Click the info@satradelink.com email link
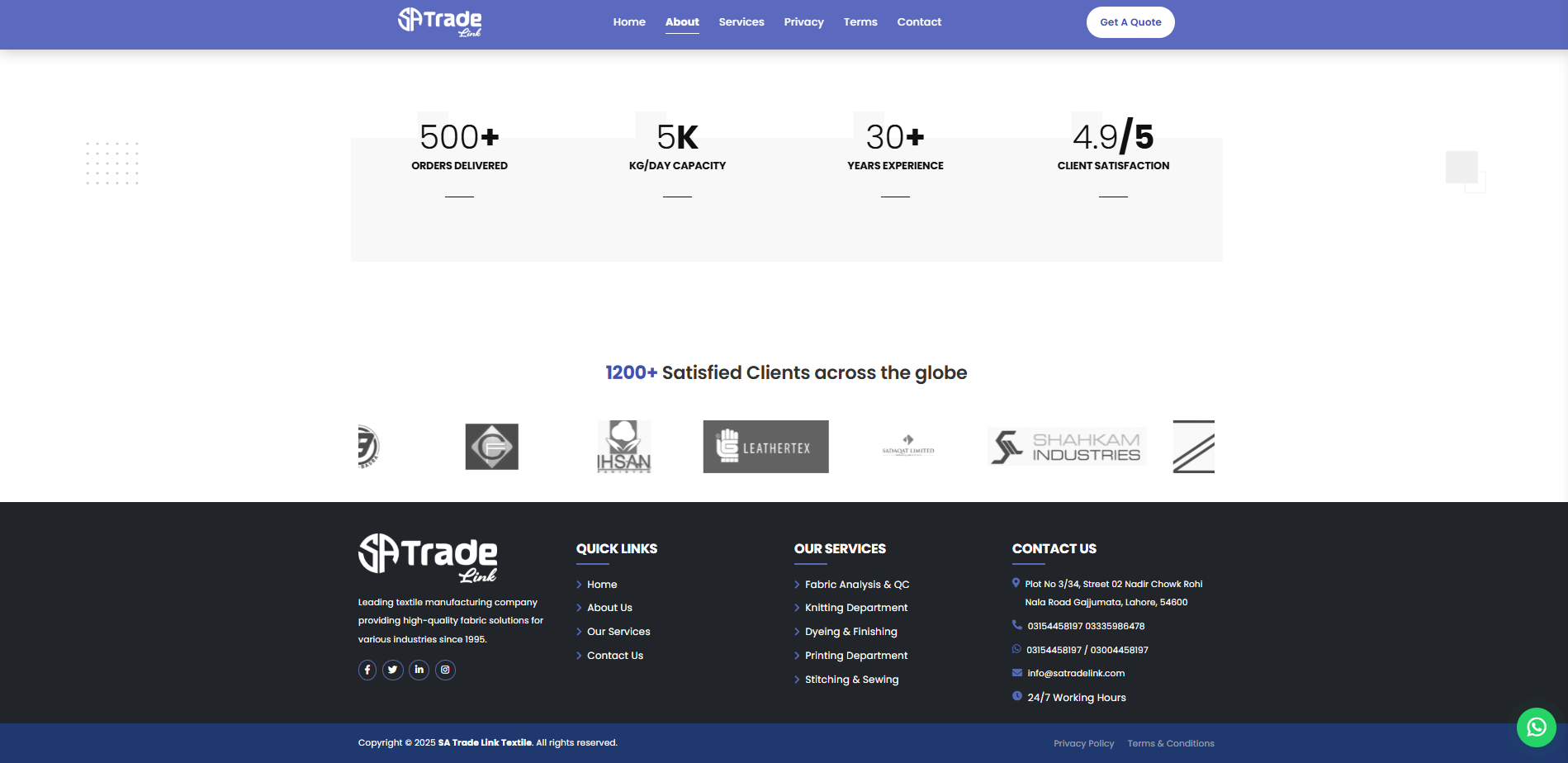This screenshot has width=1568, height=763. tap(1076, 674)
